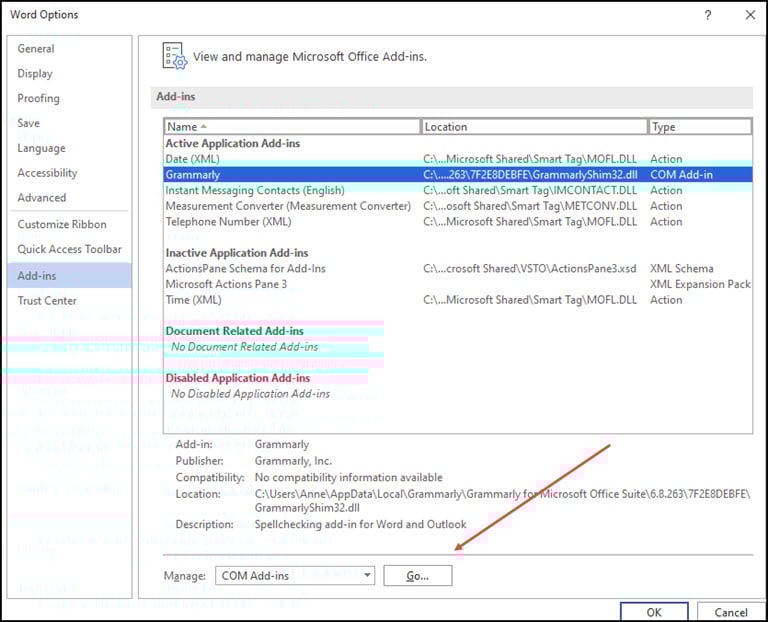Select Accessibility in the left pane
The height and width of the screenshot is (622, 768).
pos(47,173)
